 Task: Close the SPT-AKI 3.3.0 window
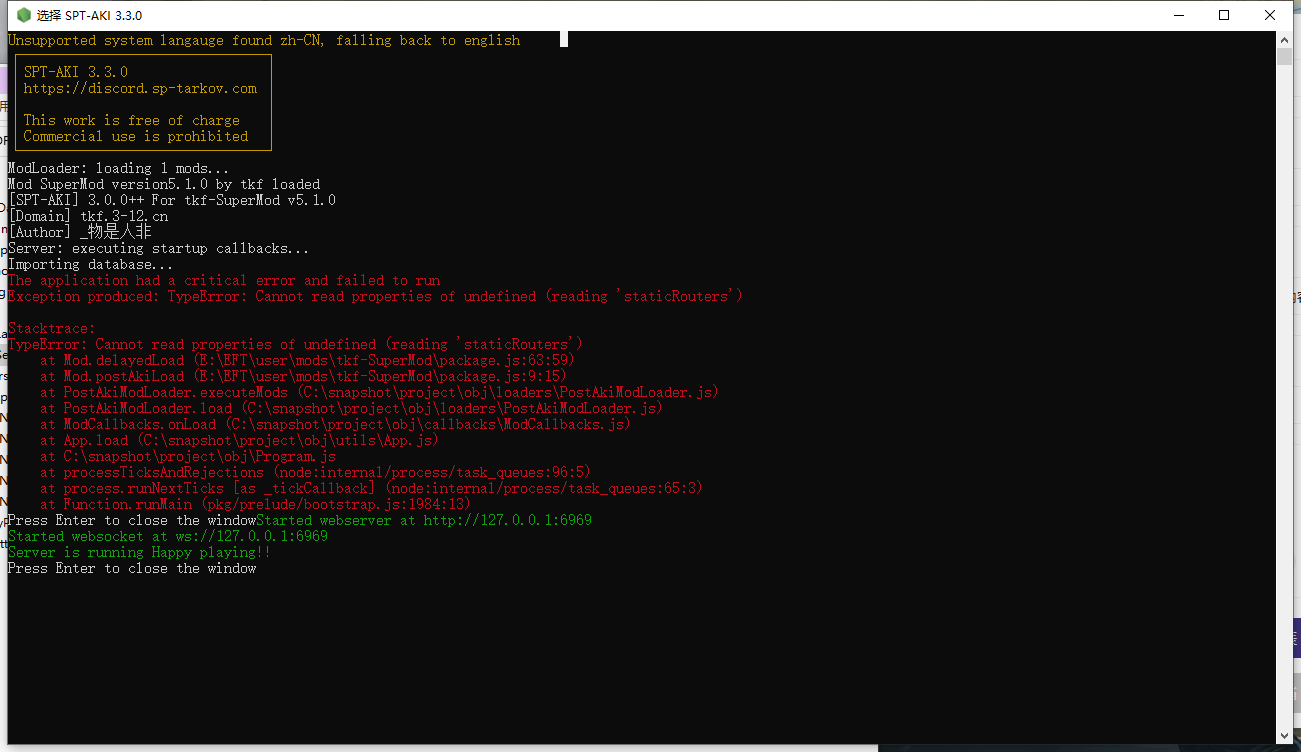[1270, 15]
